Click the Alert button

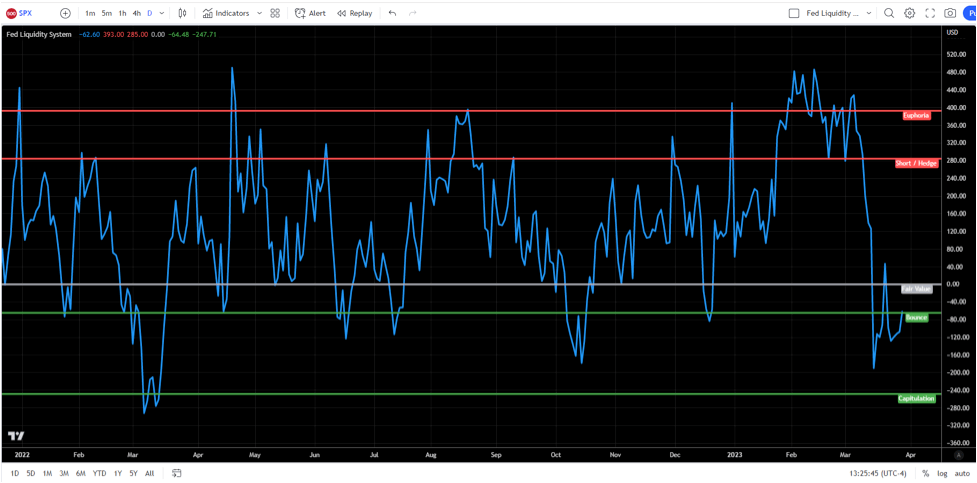coord(310,13)
